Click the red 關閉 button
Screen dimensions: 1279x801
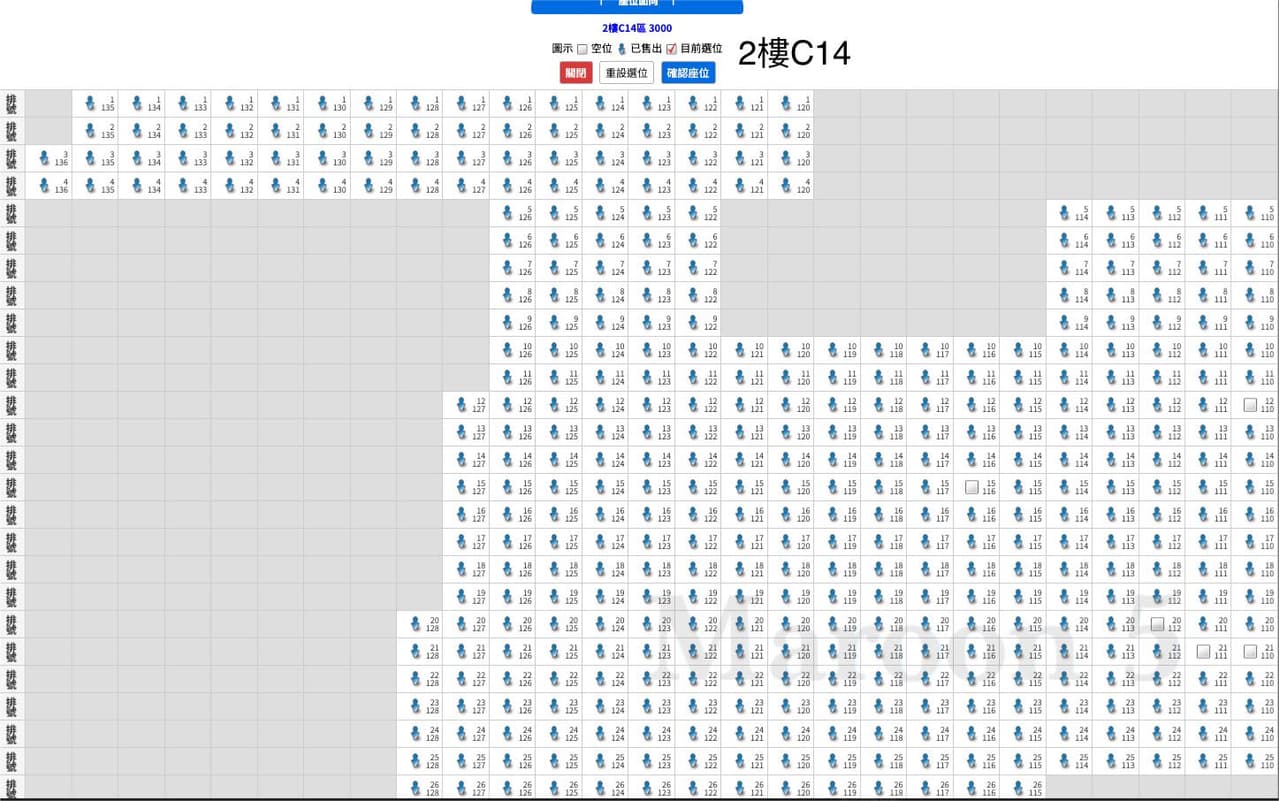(575, 73)
